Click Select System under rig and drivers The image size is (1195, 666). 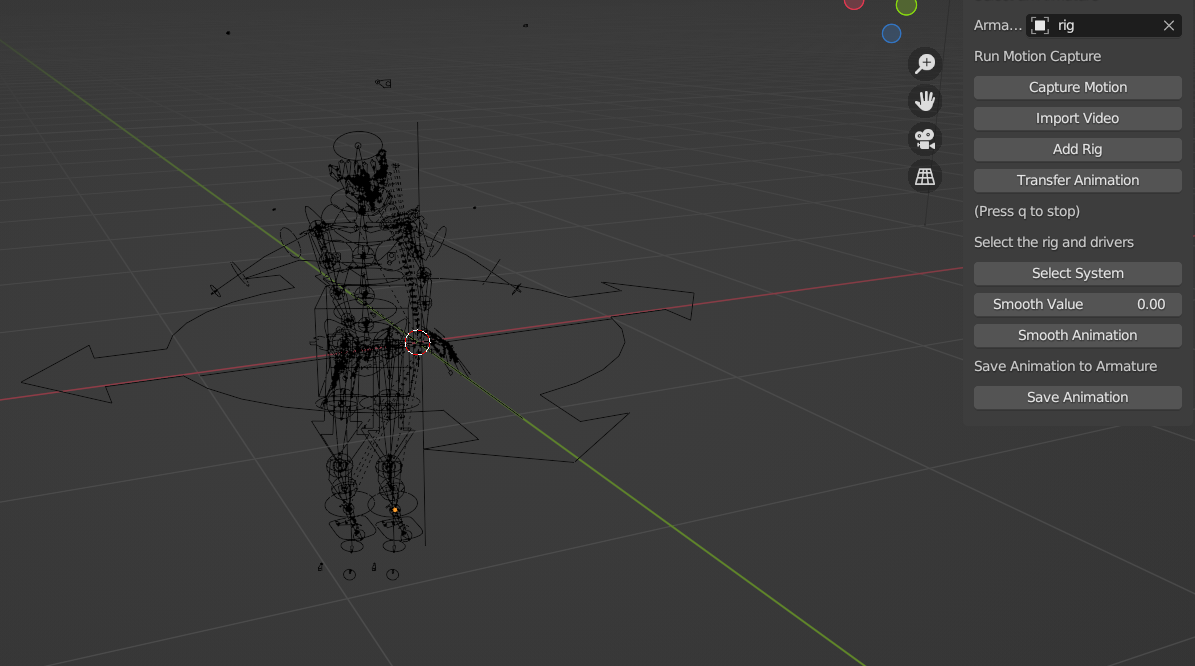pyautogui.click(x=1077, y=273)
